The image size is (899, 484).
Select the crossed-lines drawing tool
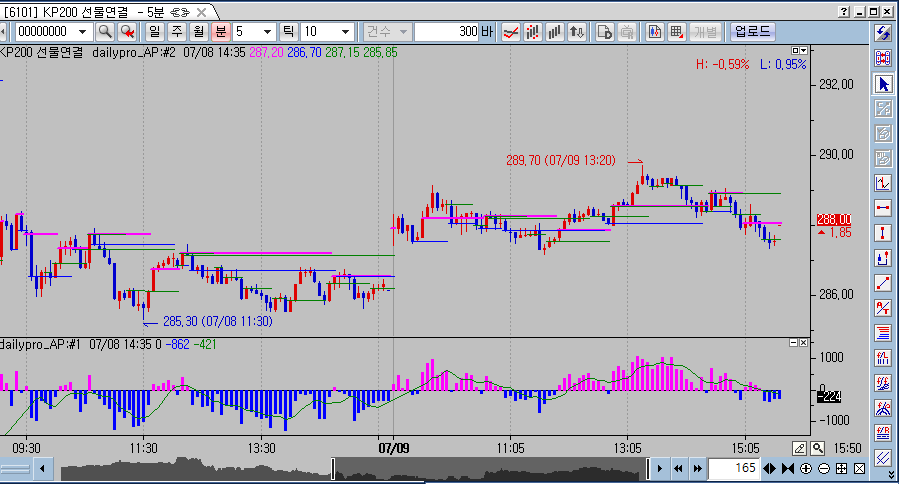(883, 308)
